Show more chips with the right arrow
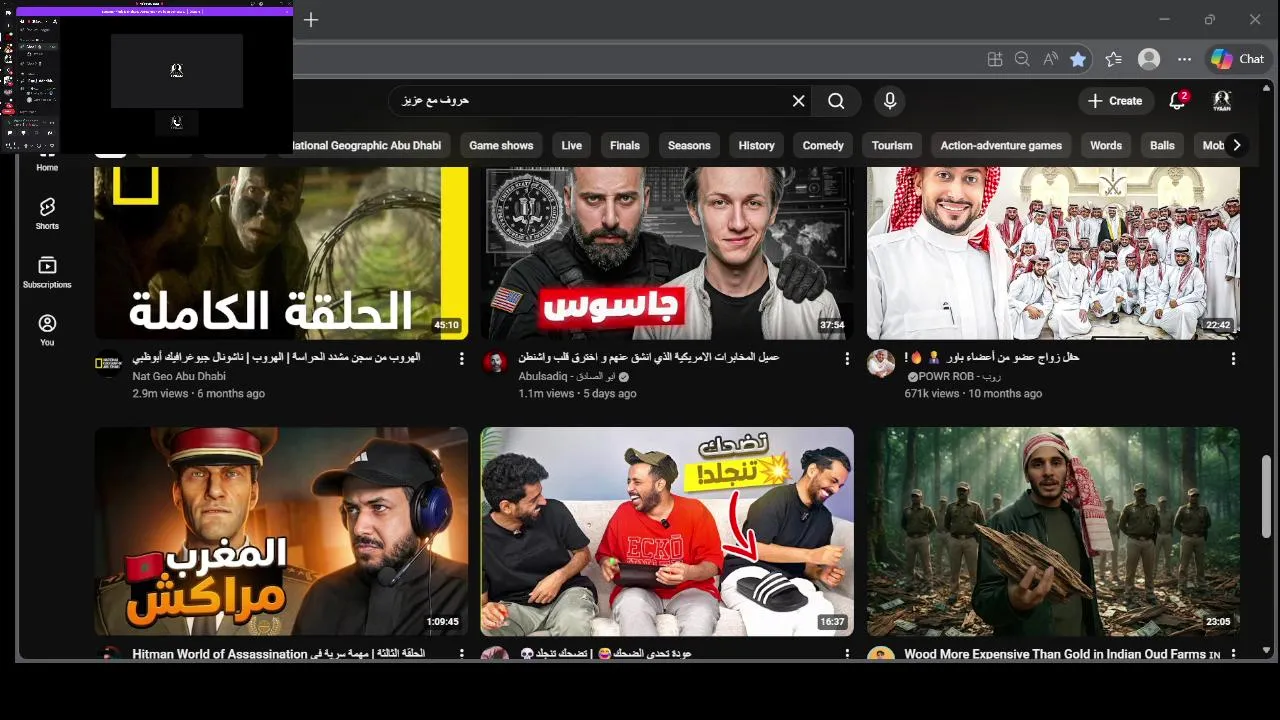 click(x=1237, y=145)
